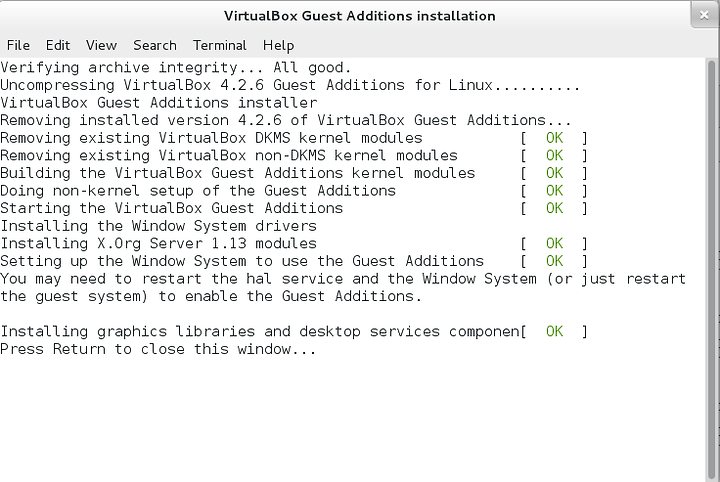Close the Guest Additions installation window

[x=704, y=15]
